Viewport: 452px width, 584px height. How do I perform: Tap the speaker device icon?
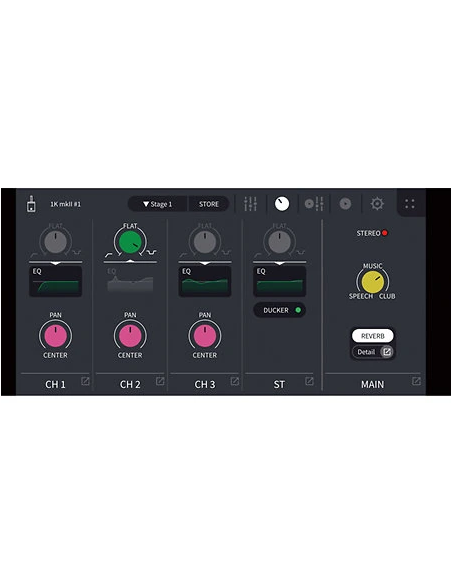32,204
